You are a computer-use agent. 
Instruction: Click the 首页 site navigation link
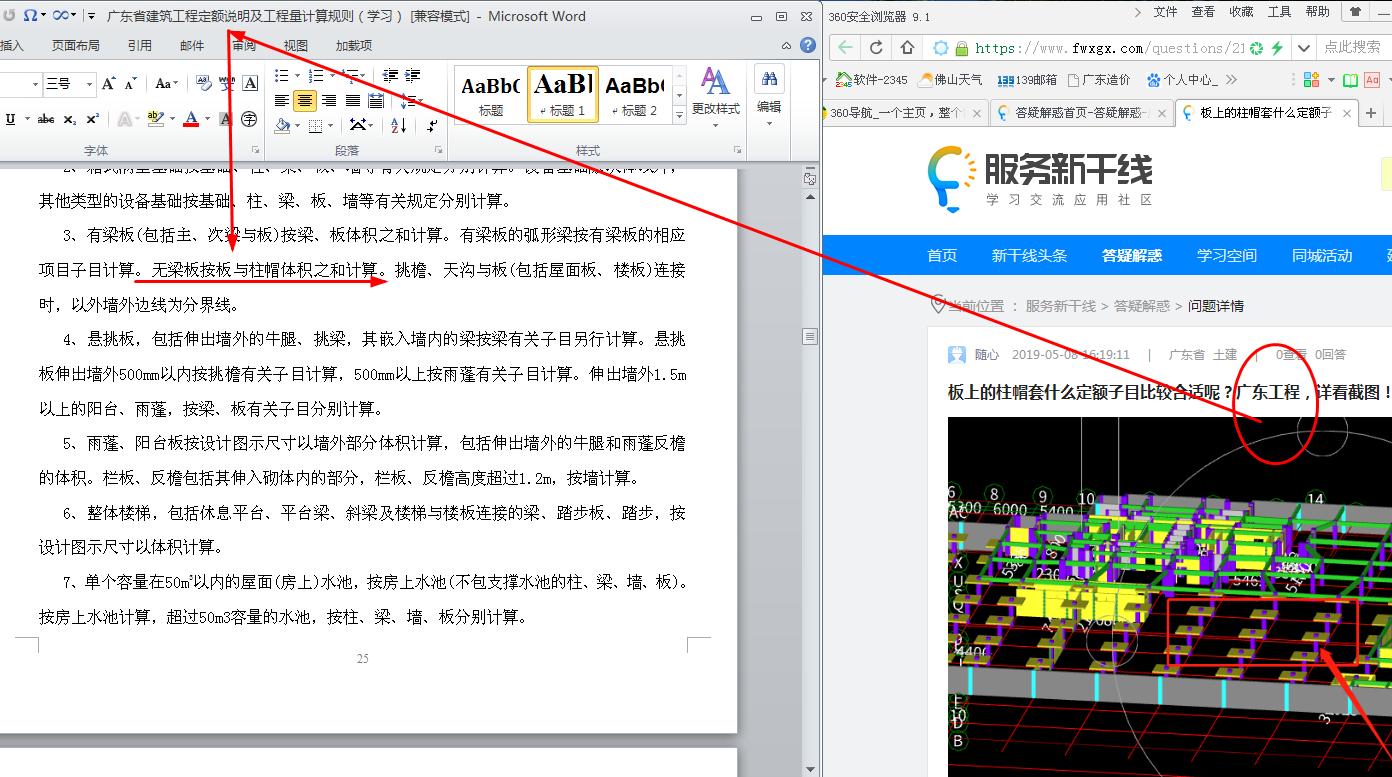(x=942, y=255)
